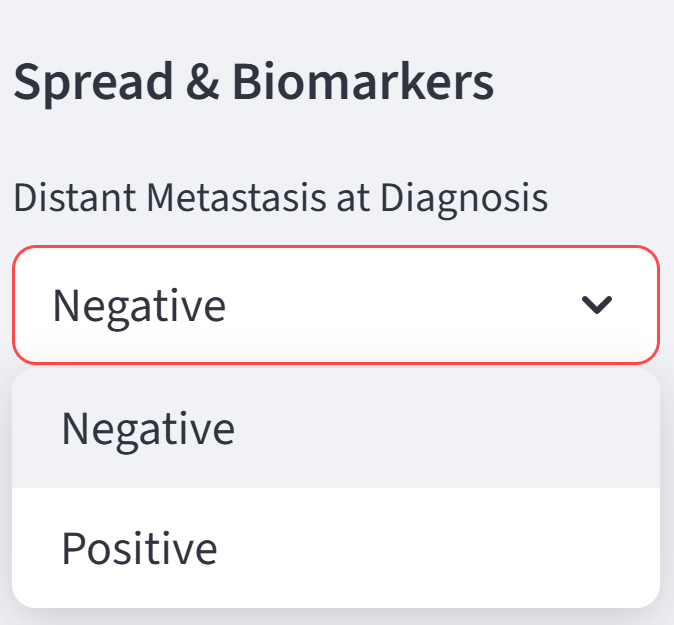Click the Spread & Biomarkers heading

[x=254, y=84]
